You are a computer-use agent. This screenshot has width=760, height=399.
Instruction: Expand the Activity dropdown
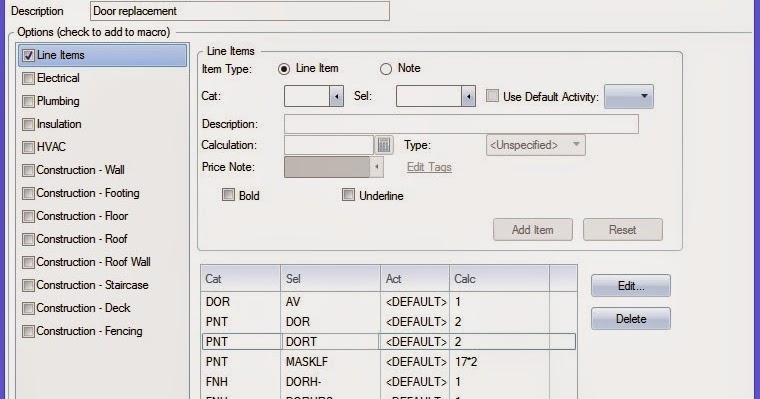coord(629,96)
